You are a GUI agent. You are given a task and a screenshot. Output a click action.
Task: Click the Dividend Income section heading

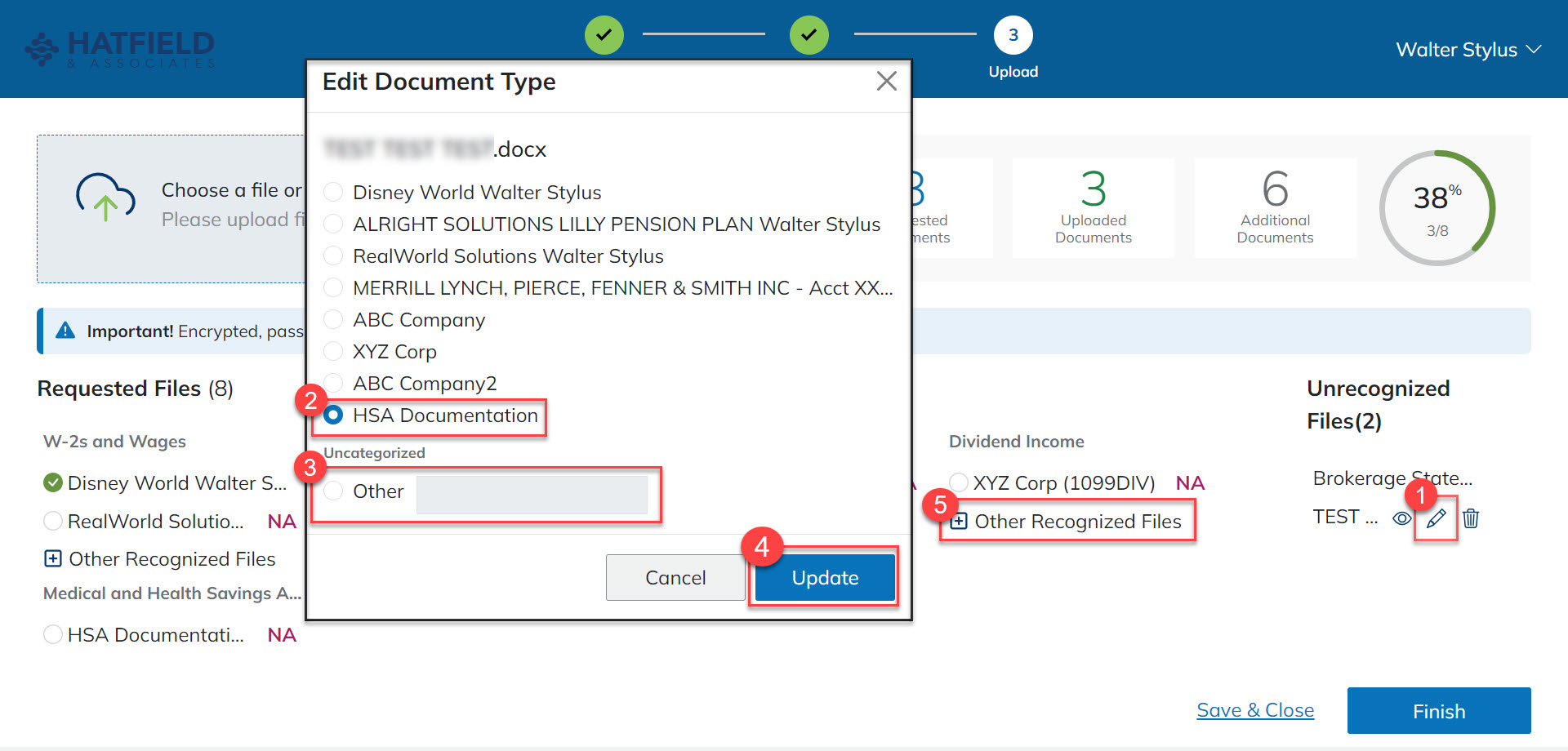[1017, 442]
